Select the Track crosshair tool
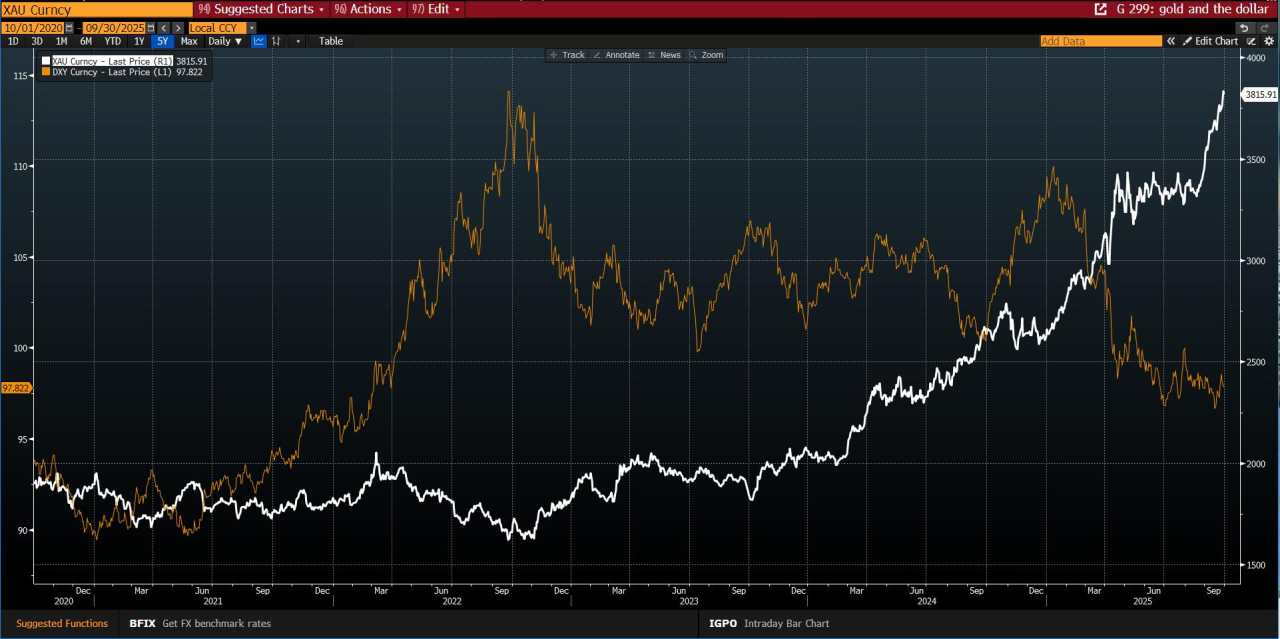The image size is (1280, 639). click(568, 55)
